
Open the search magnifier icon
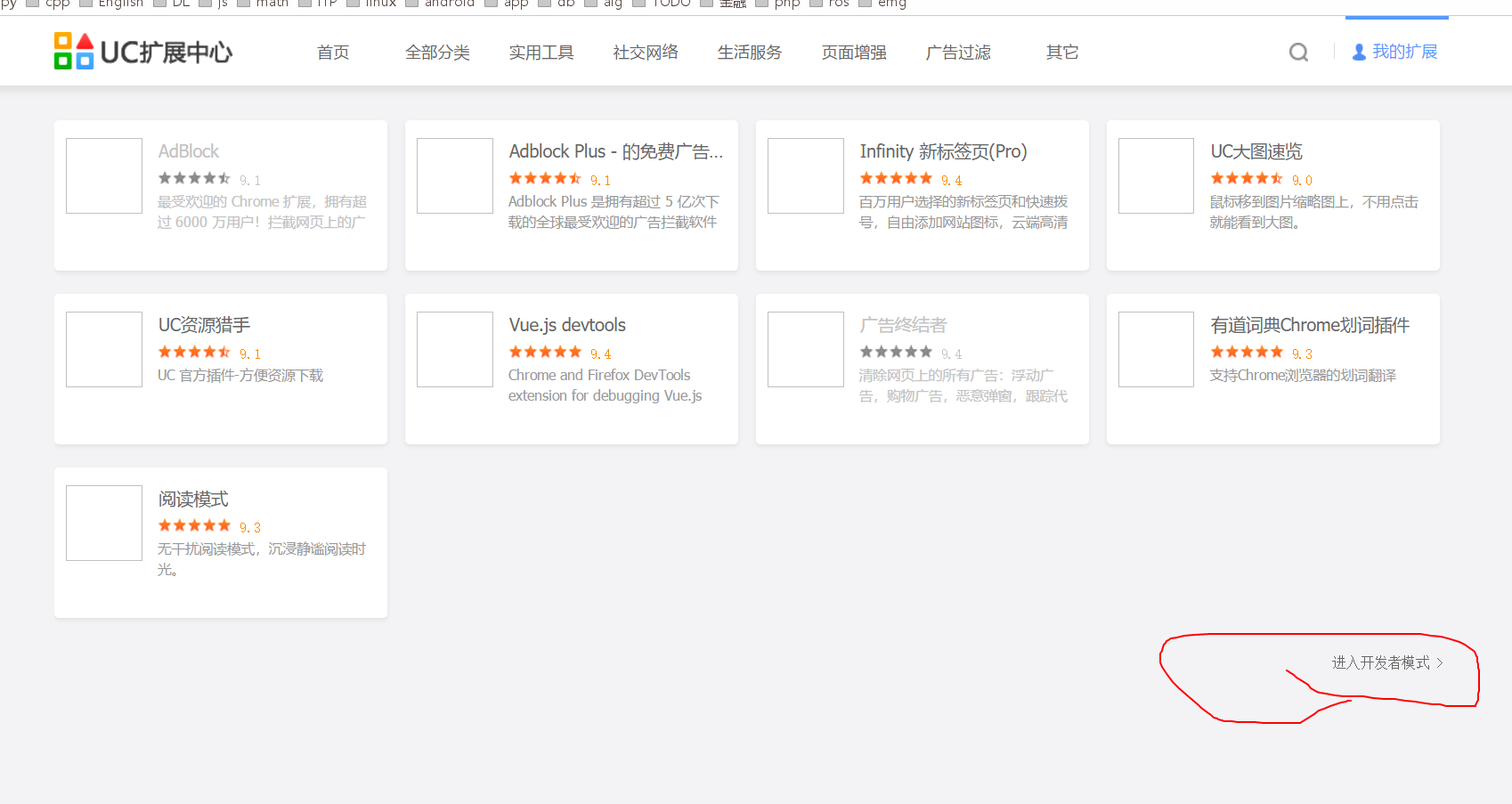1299,53
